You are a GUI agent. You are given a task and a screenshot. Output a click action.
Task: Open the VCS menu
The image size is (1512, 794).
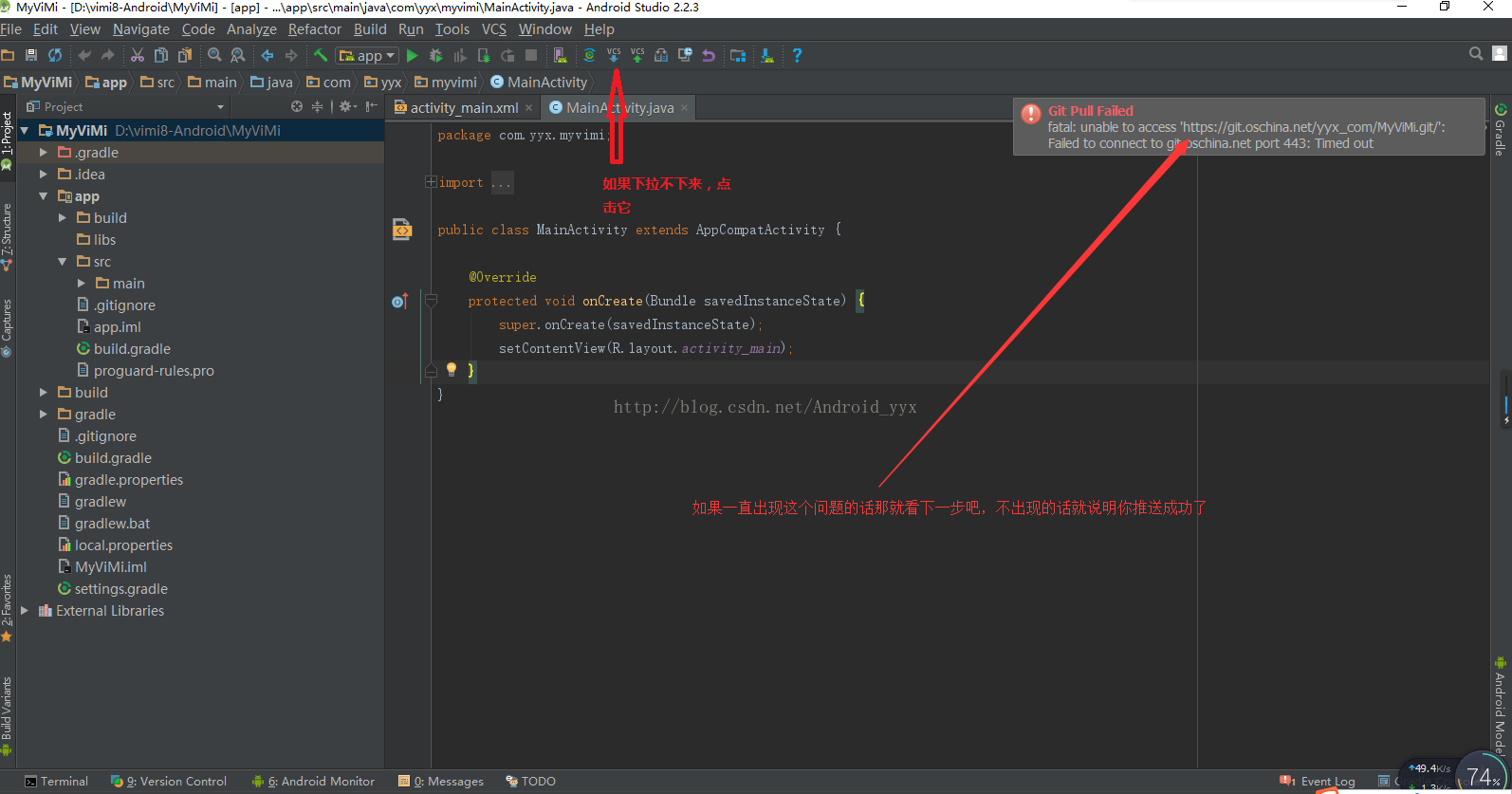(494, 29)
